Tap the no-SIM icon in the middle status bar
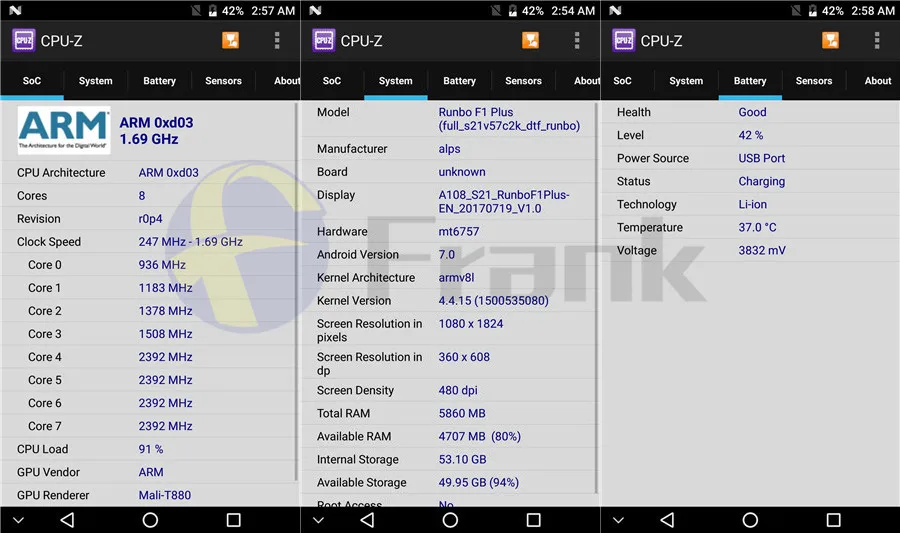The height and width of the screenshot is (533, 900). tap(496, 10)
